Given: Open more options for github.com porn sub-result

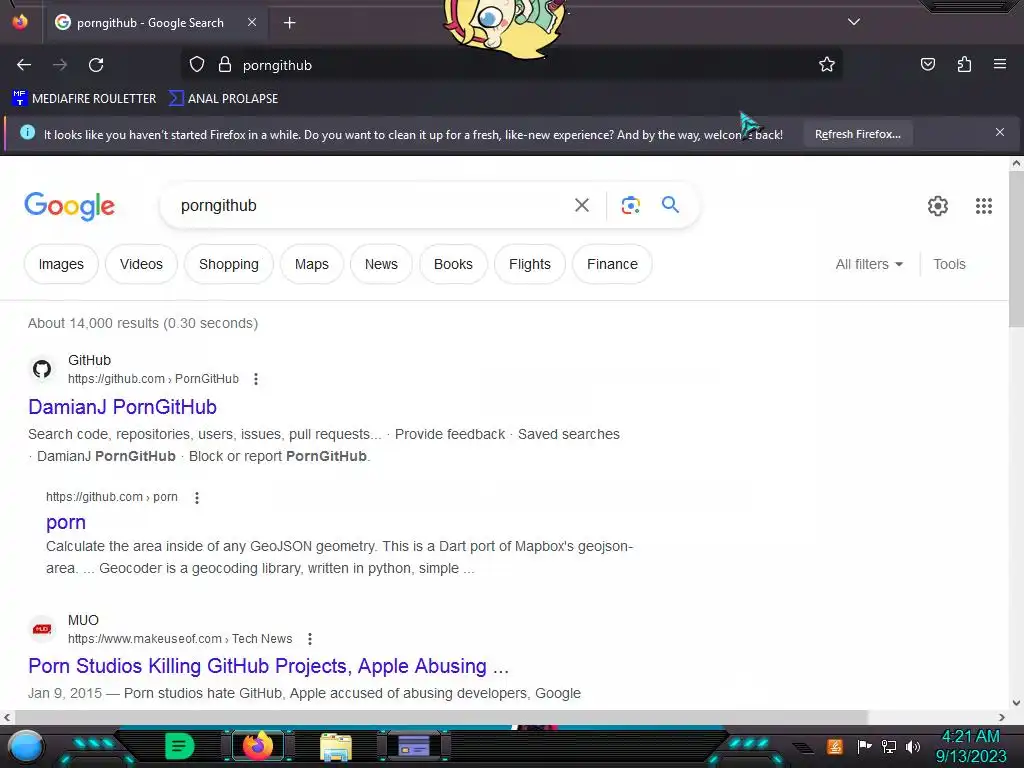Looking at the screenshot, I should click(x=197, y=498).
